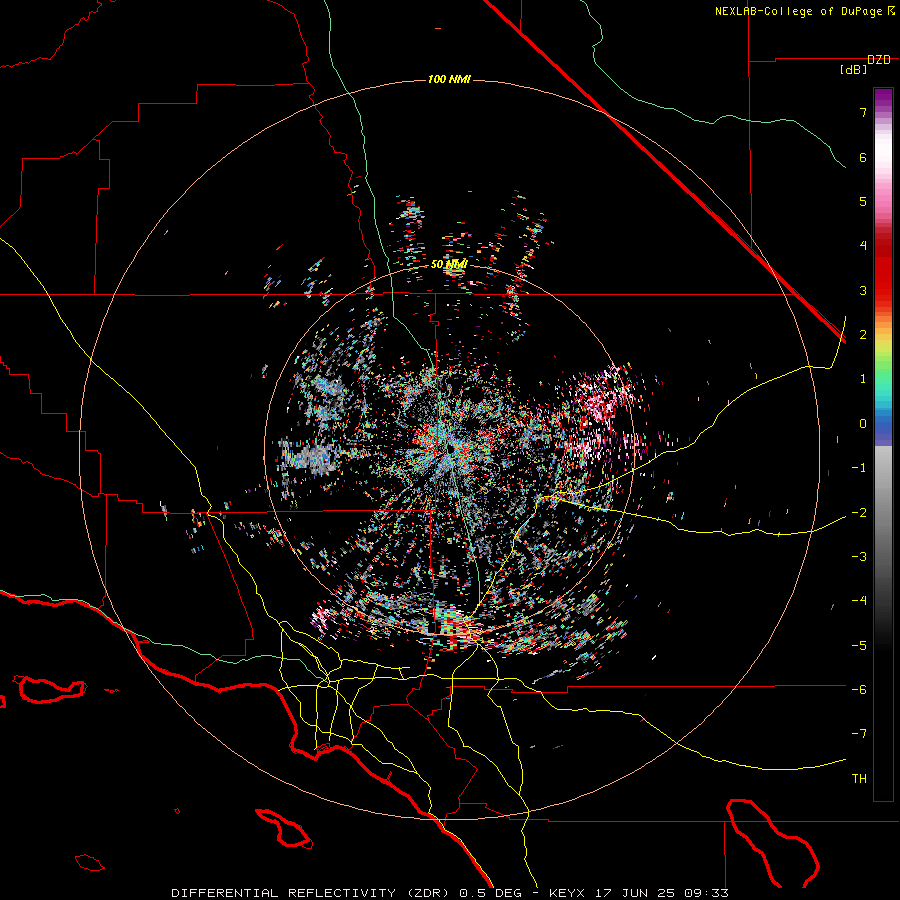The width and height of the screenshot is (900, 900).
Task: Click the 2 tick on color scale
Action: (x=863, y=335)
